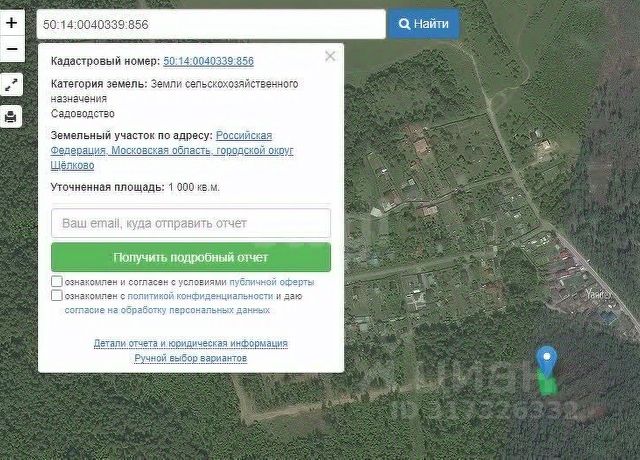Zoom in the map with plus button

click(12, 23)
